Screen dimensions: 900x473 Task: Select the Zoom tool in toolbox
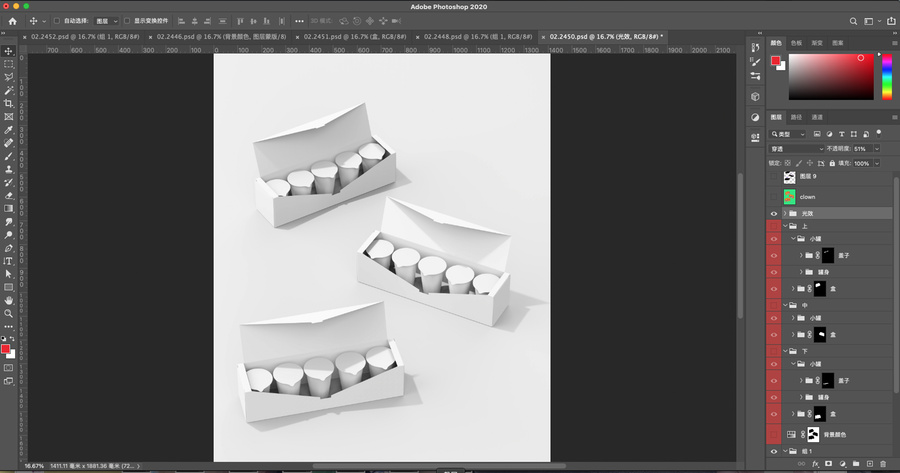[9, 313]
